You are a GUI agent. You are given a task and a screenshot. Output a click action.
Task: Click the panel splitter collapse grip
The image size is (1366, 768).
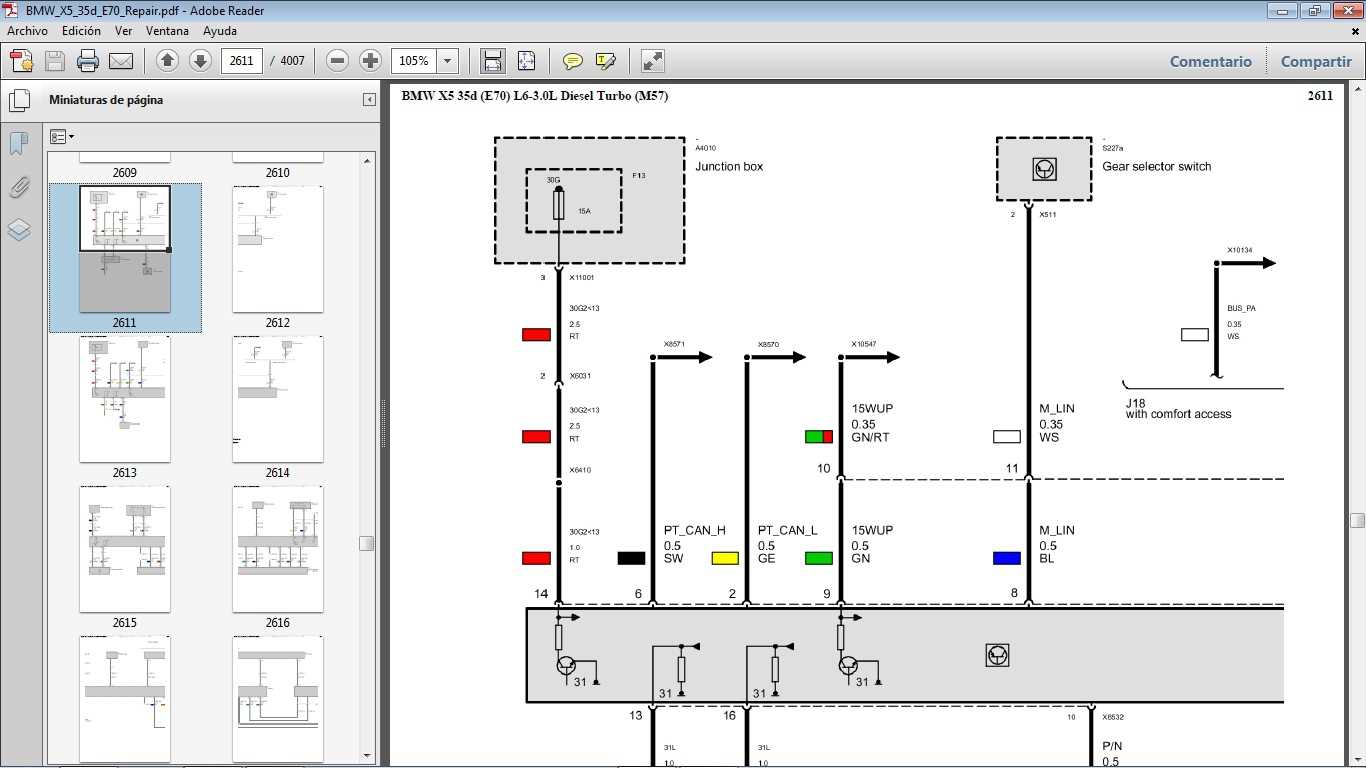[x=384, y=424]
